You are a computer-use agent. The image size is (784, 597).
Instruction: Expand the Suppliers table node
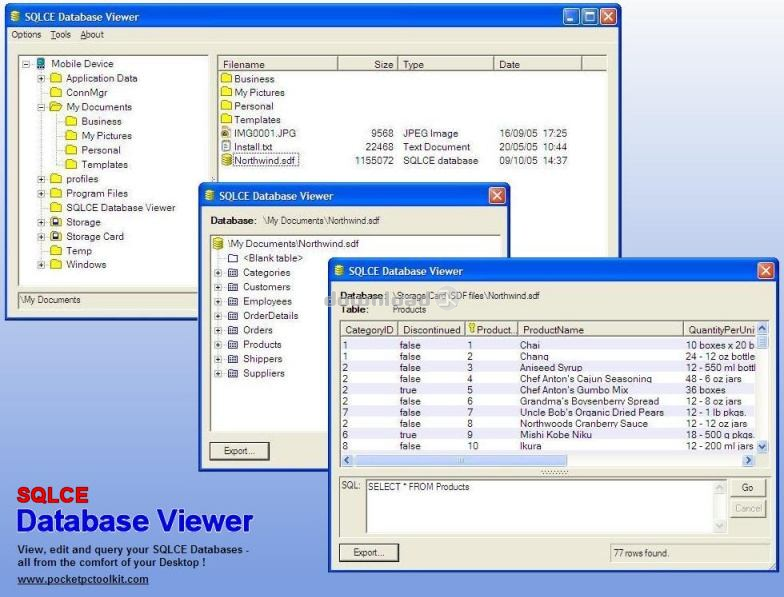pyautogui.click(x=218, y=374)
